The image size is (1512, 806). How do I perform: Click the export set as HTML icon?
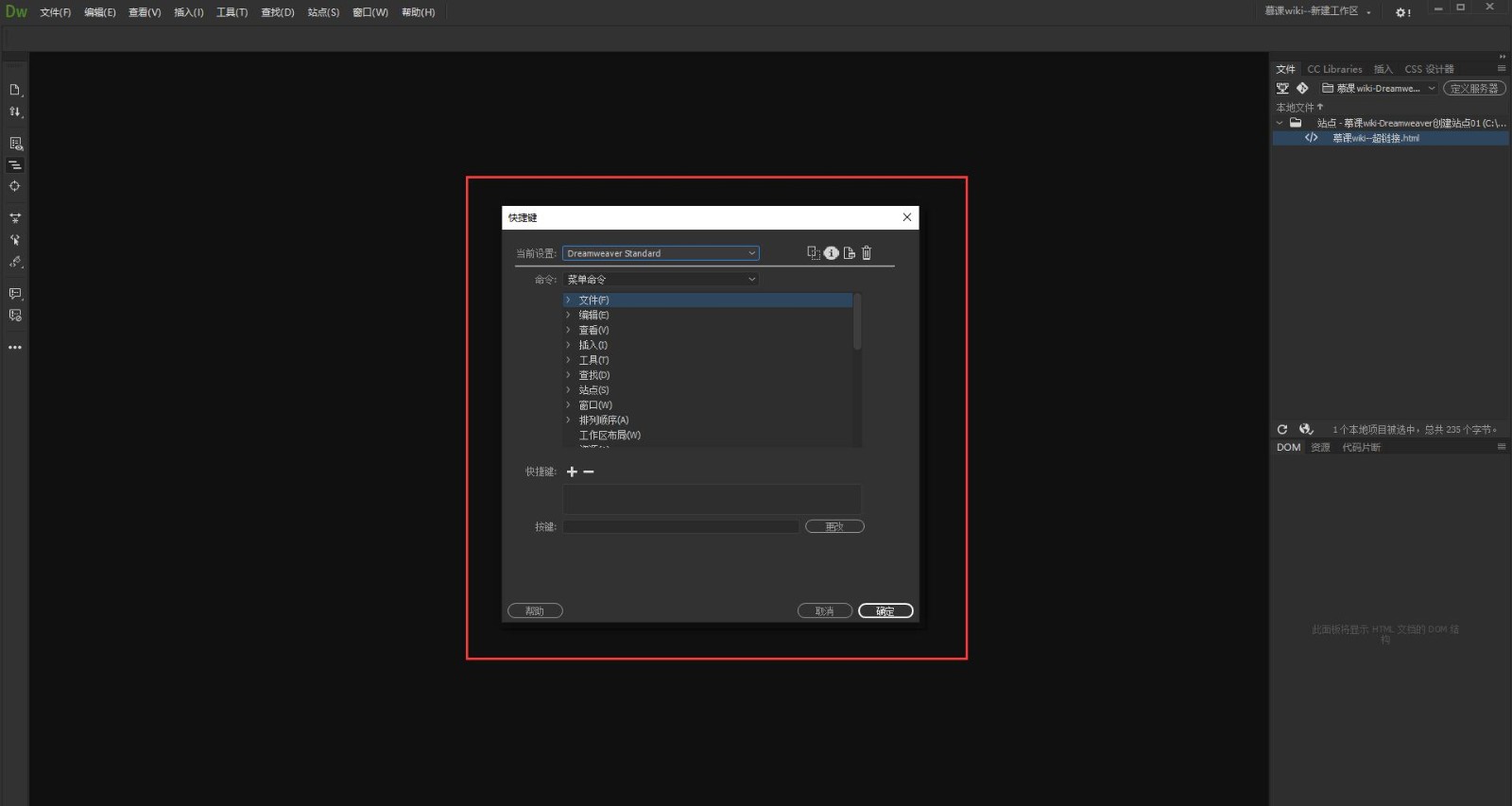click(849, 253)
